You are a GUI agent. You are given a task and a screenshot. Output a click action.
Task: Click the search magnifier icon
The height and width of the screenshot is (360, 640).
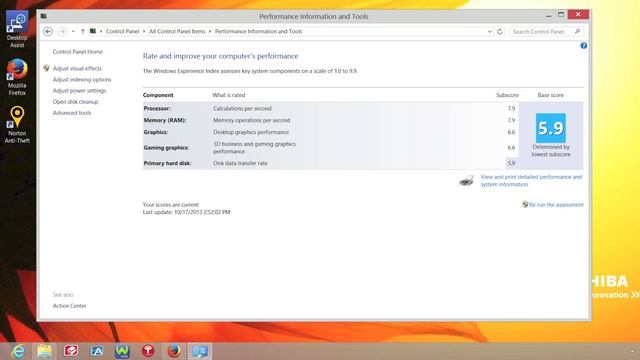tap(578, 31)
